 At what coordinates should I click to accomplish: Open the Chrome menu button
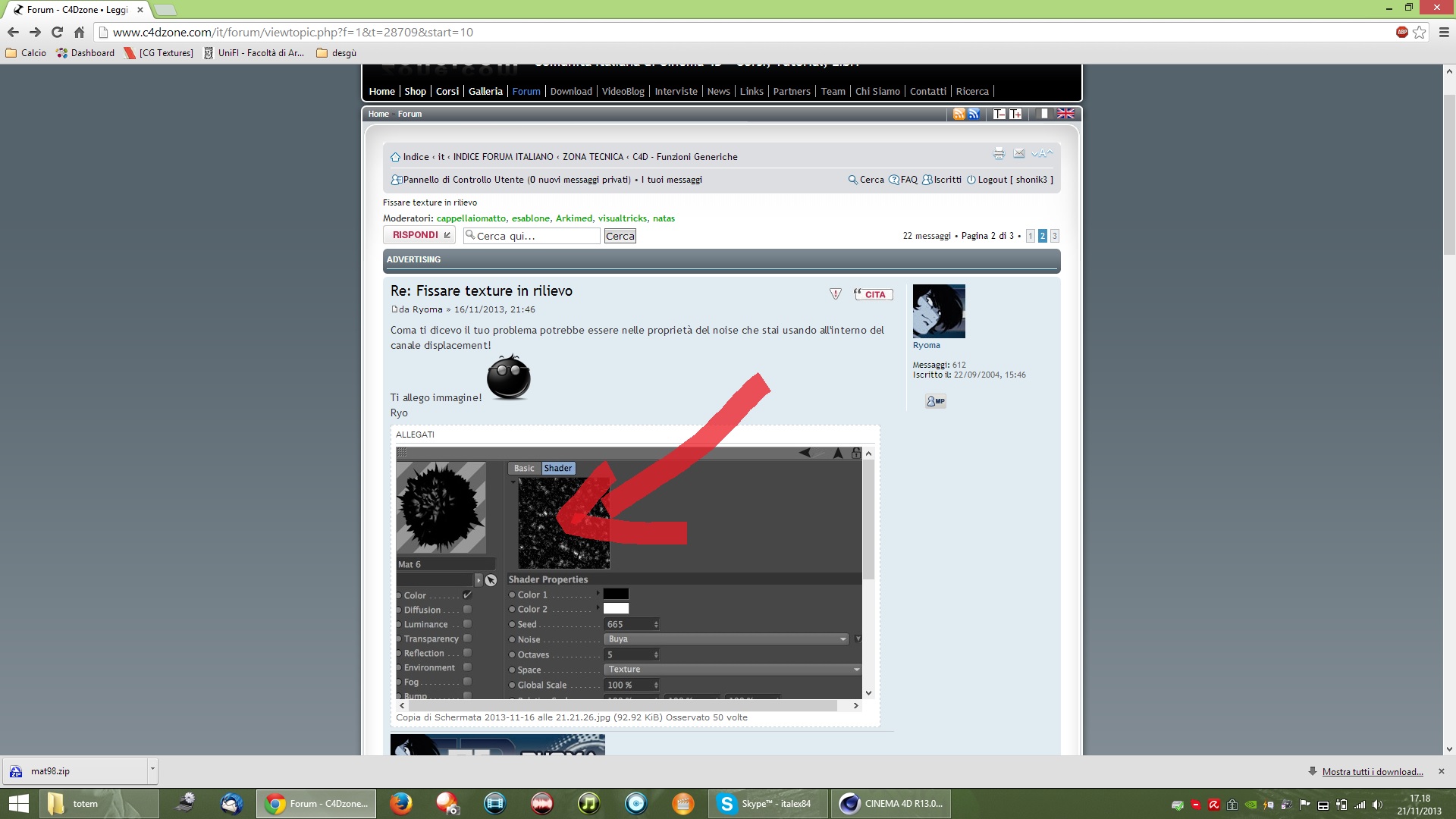1443,33
